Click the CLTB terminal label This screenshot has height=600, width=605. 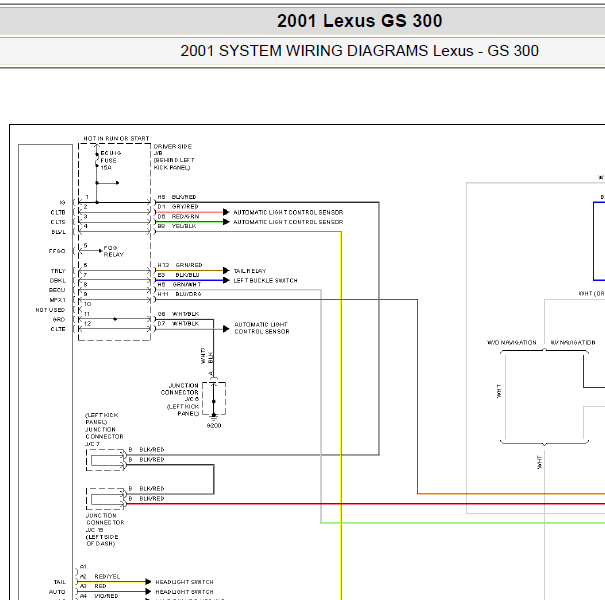point(58,213)
